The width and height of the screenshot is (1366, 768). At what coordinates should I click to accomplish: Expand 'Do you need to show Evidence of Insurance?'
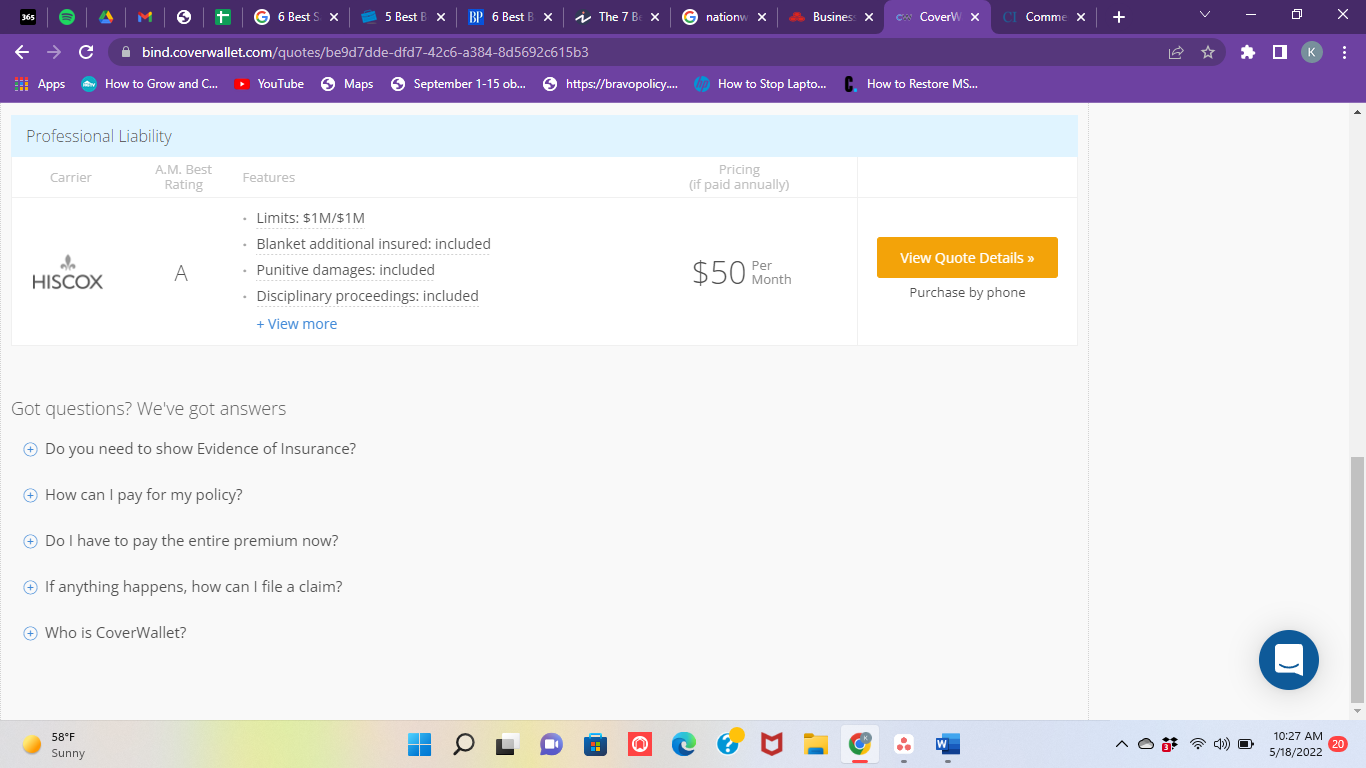(x=189, y=449)
